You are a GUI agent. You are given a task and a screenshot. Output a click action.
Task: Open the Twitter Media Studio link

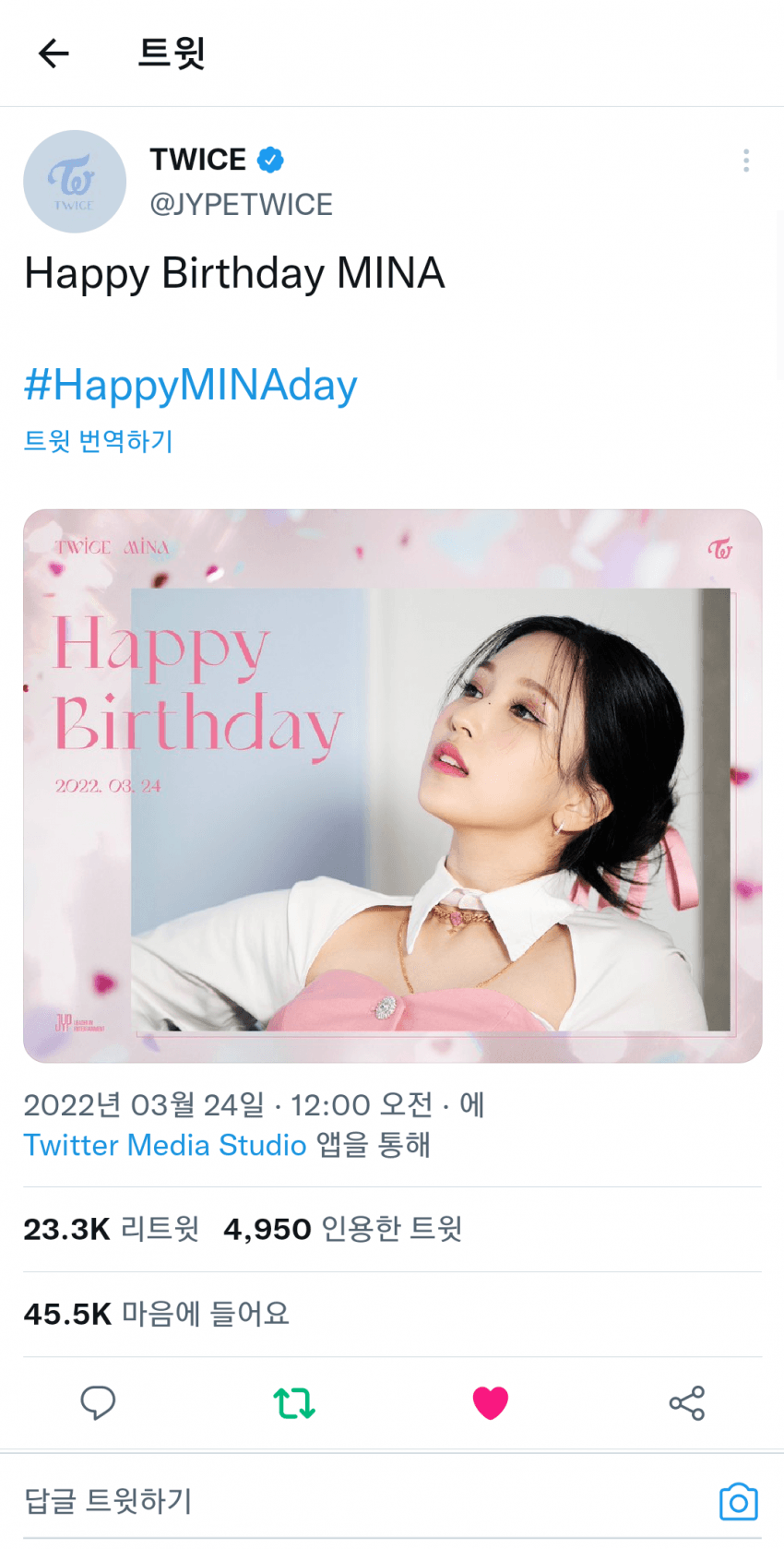click(x=165, y=1145)
